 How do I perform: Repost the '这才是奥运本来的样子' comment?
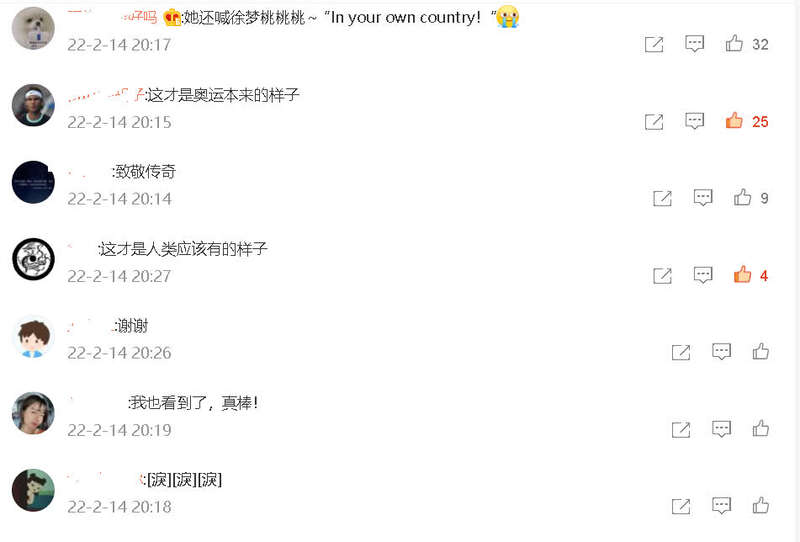[x=654, y=122]
